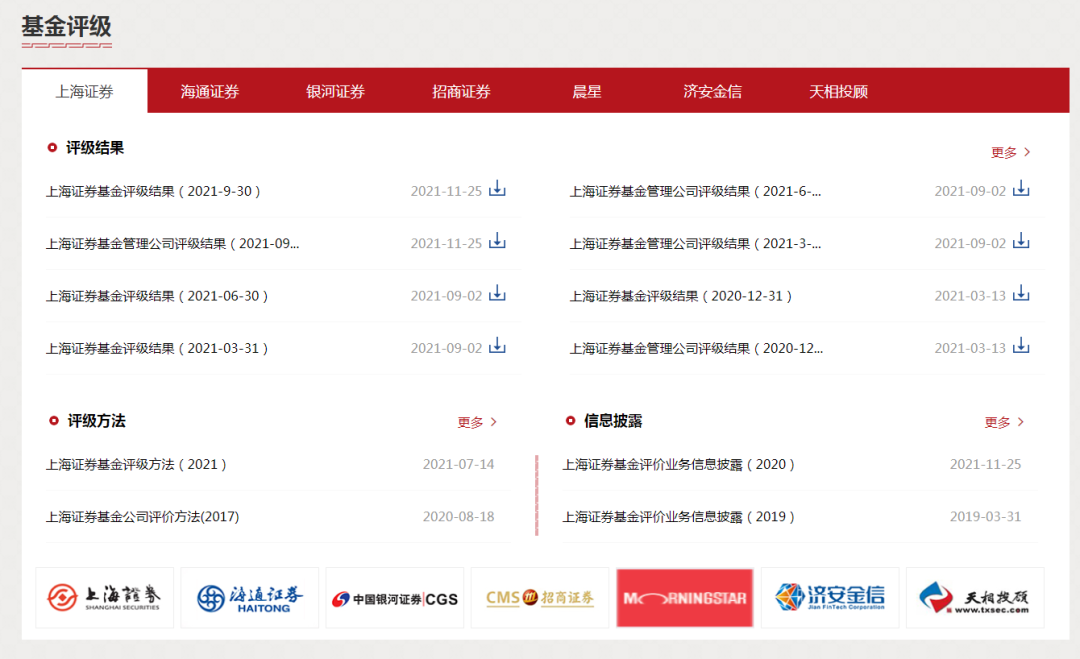Screen dimensions: 1080x659
Task: Open the 天相投顾 tab
Action: pyautogui.click(x=838, y=91)
